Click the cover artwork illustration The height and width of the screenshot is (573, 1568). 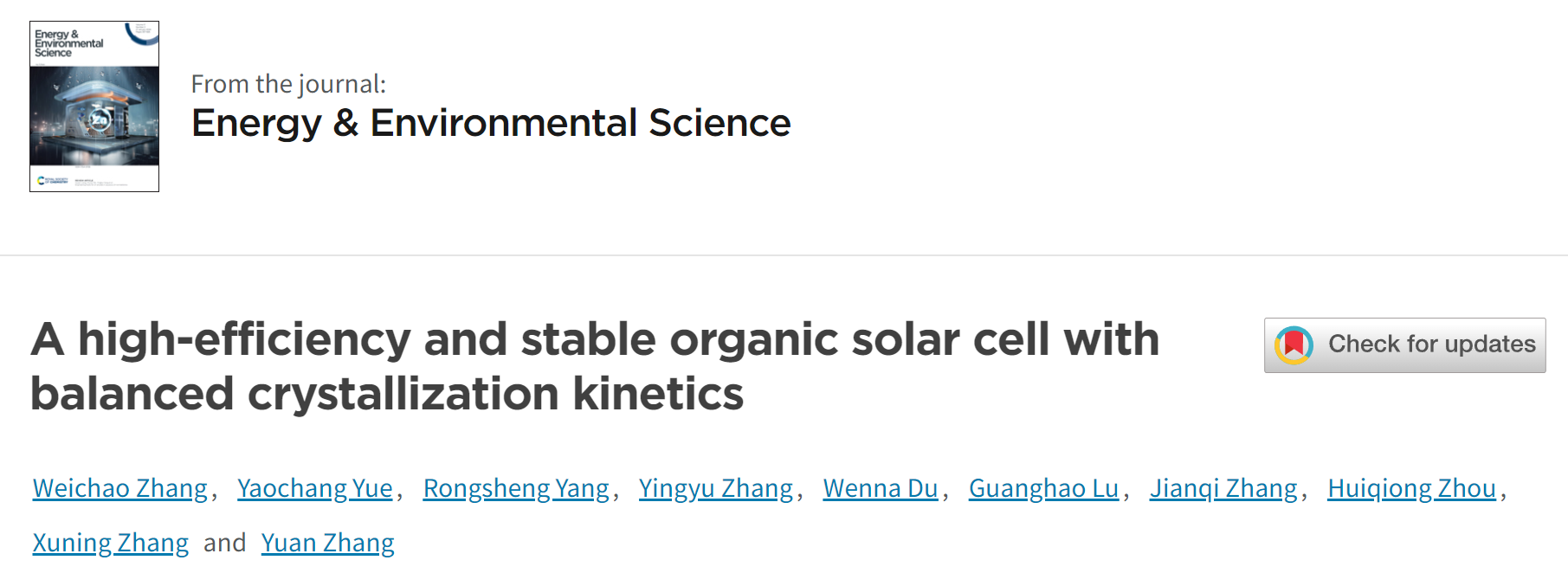click(x=94, y=116)
